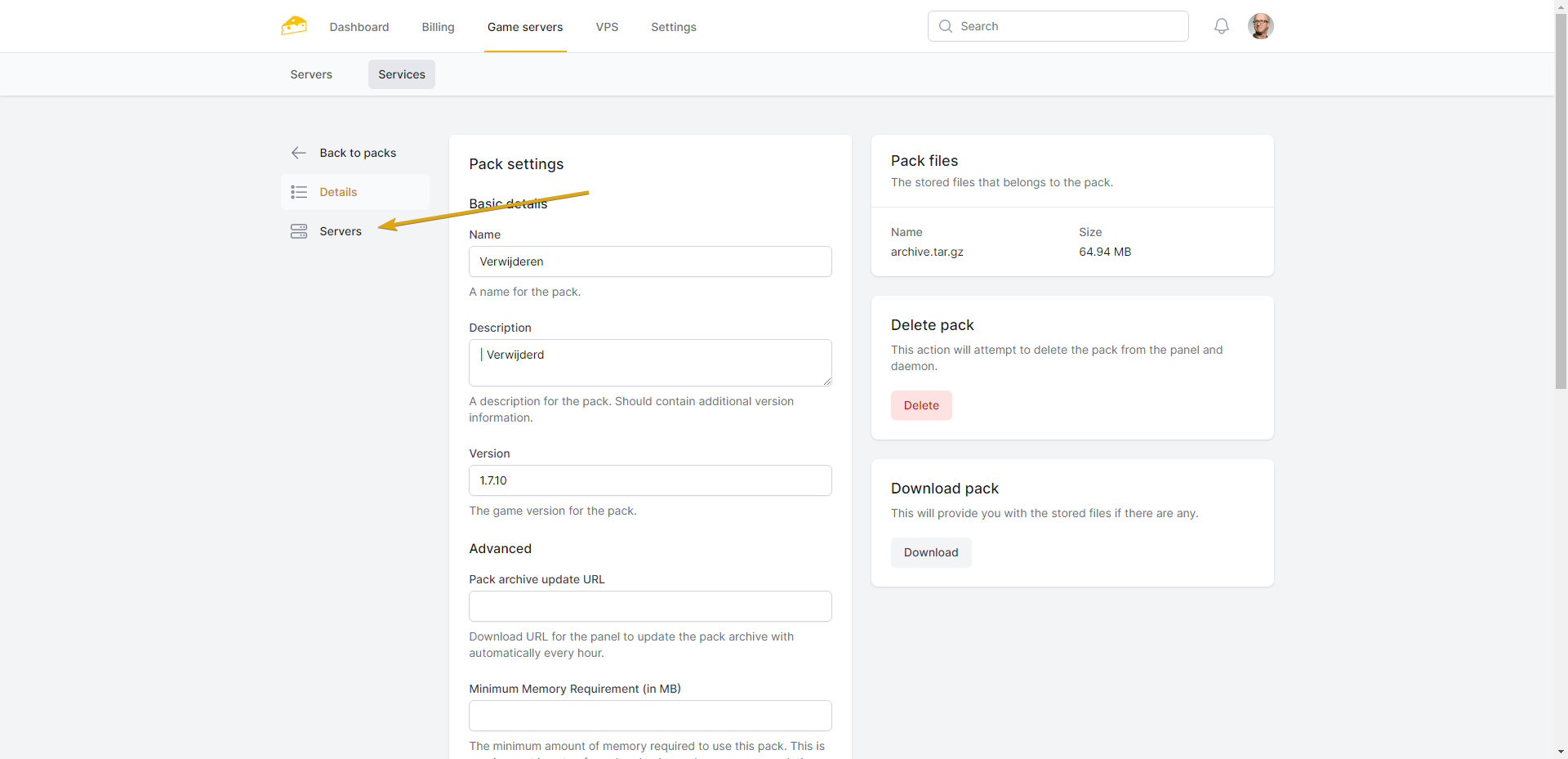Open the Dashboard menu item
Screen dimensions: 1568x759
[x=359, y=27]
